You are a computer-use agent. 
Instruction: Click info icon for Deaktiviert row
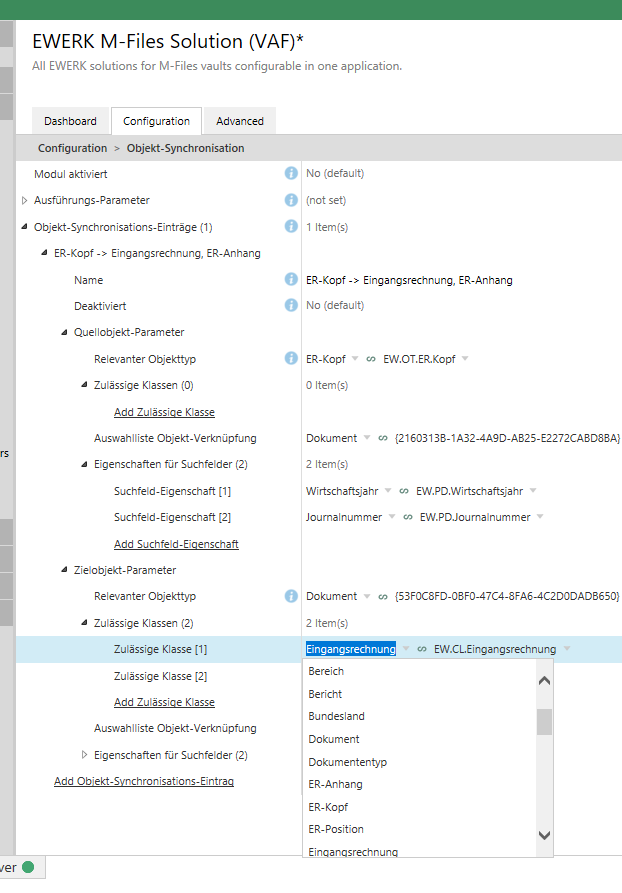pyautogui.click(x=291, y=305)
